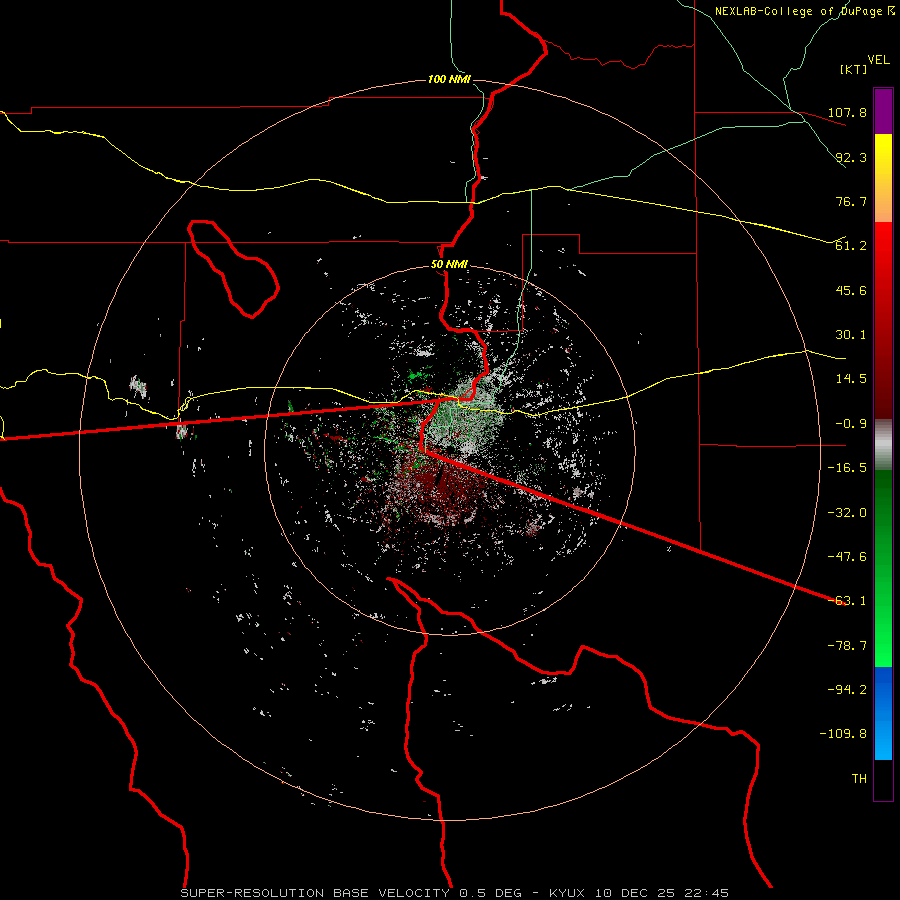This screenshot has height=900, width=900.
Task: Click the yellow-orange segment of the color bar
Action: coord(883,178)
